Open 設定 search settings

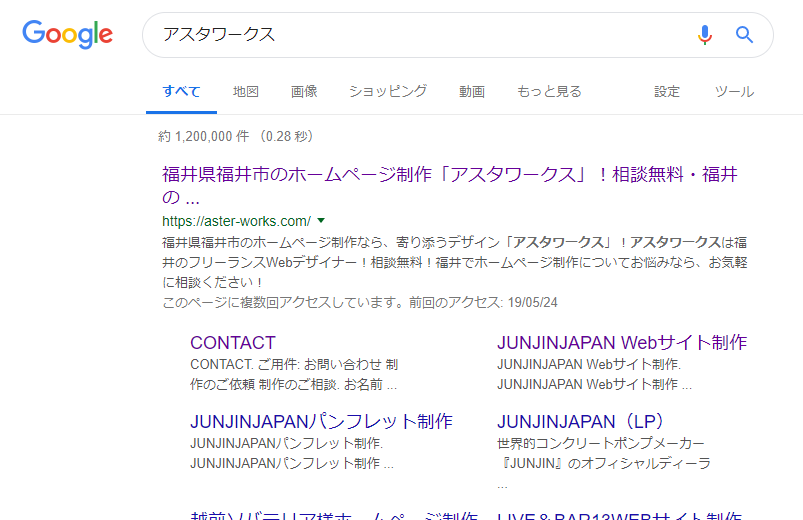(667, 92)
